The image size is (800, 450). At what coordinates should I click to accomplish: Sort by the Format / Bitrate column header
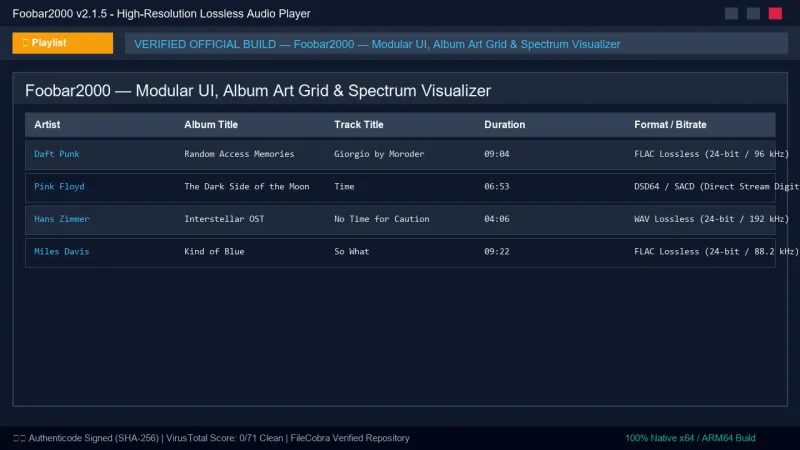click(670, 124)
